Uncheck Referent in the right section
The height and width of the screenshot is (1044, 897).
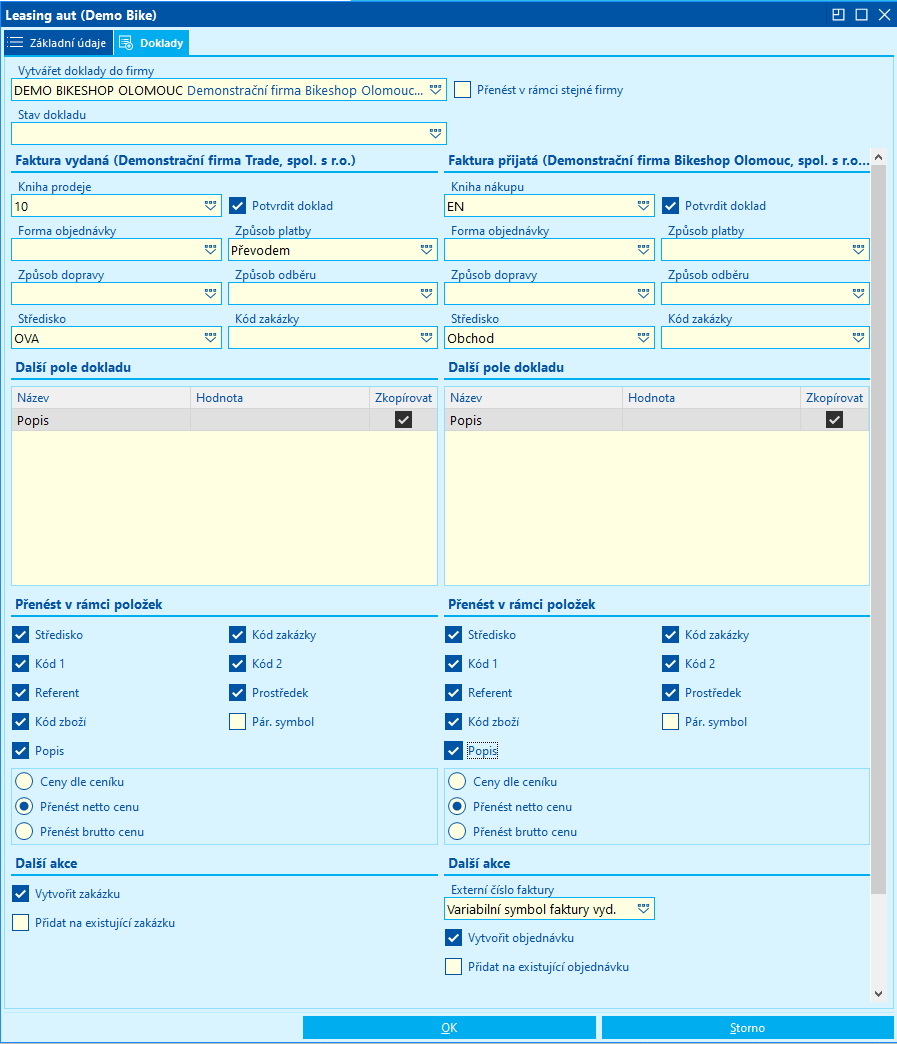pyautogui.click(x=453, y=692)
